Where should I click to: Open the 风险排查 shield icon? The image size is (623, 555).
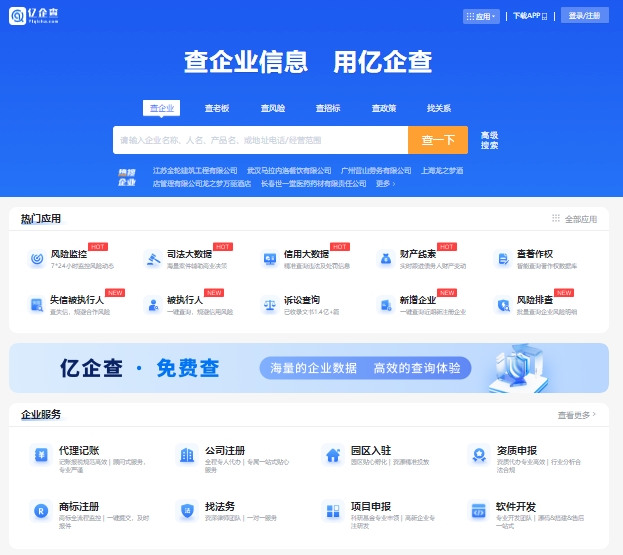[x=503, y=305]
